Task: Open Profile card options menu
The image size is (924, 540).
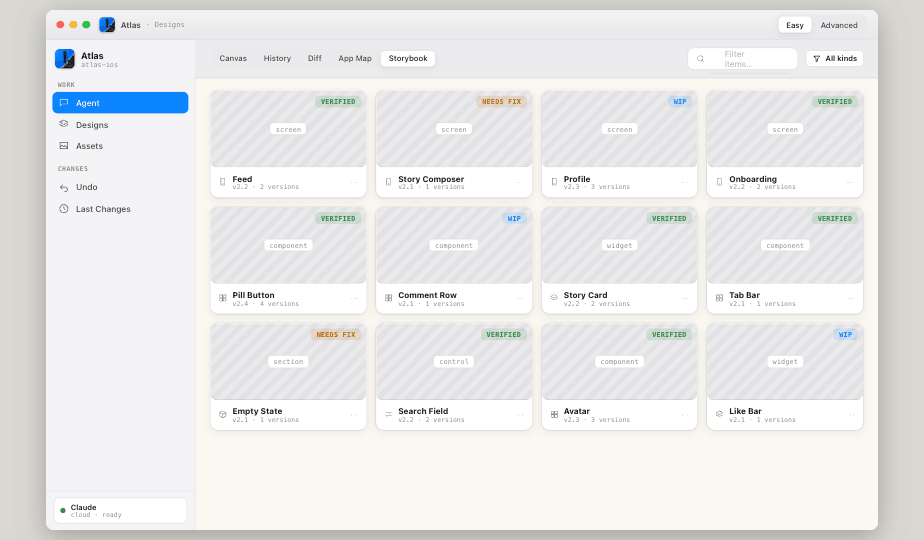Action: point(685,183)
